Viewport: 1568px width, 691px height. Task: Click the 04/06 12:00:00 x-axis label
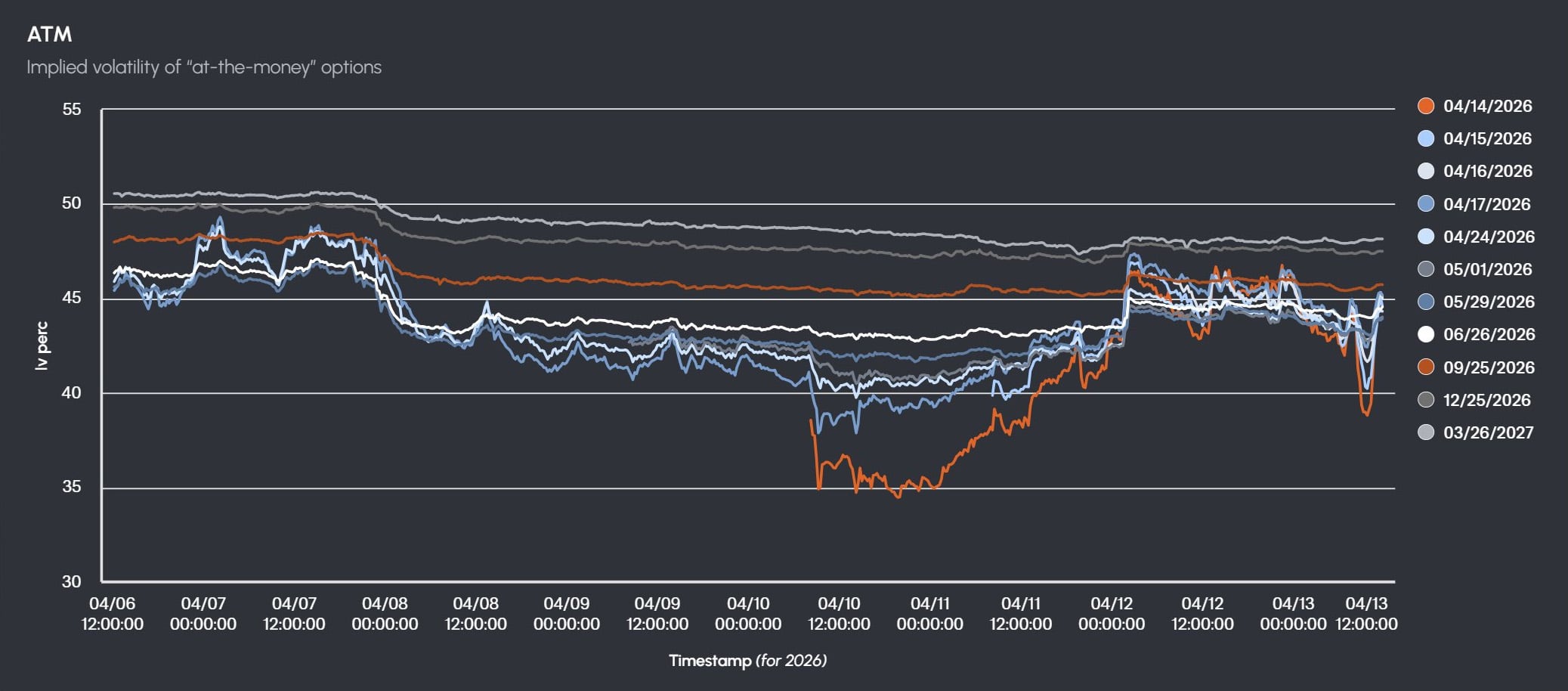click(113, 614)
